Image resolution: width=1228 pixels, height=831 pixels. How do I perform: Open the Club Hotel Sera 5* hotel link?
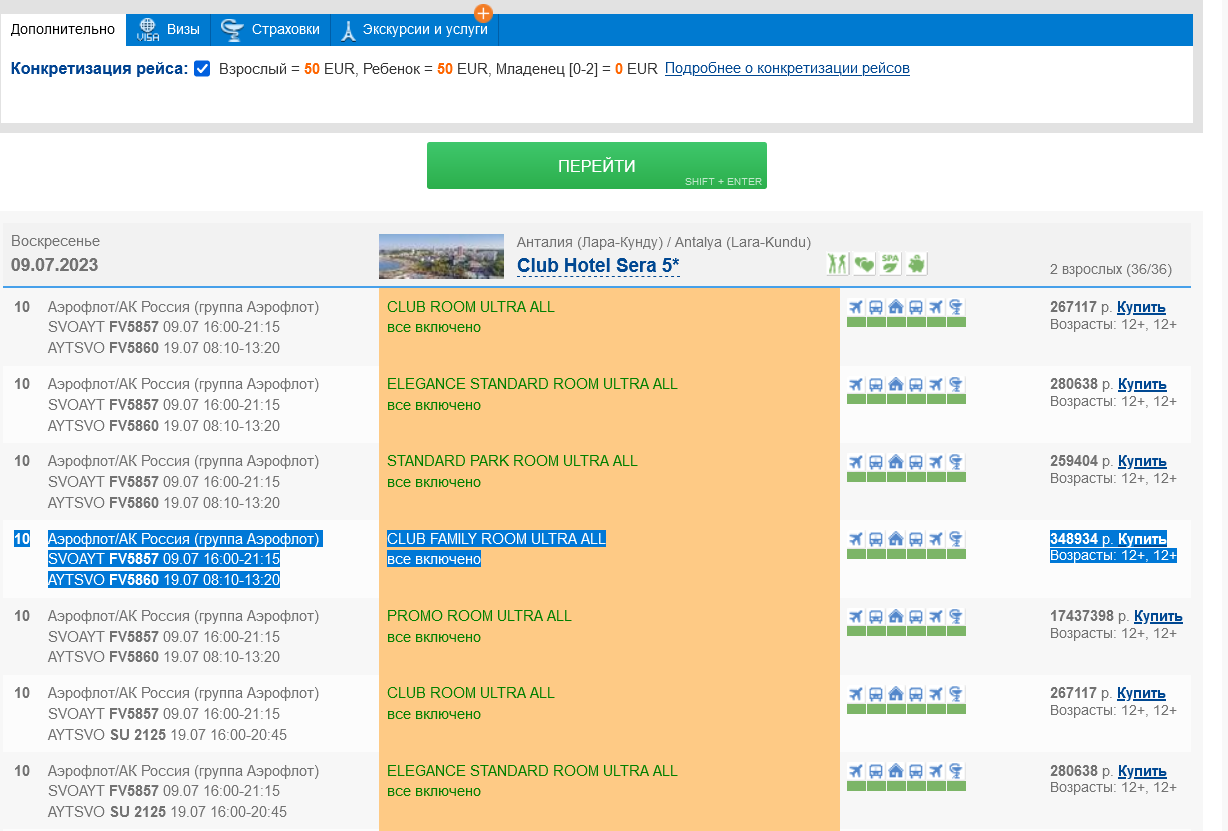598,265
